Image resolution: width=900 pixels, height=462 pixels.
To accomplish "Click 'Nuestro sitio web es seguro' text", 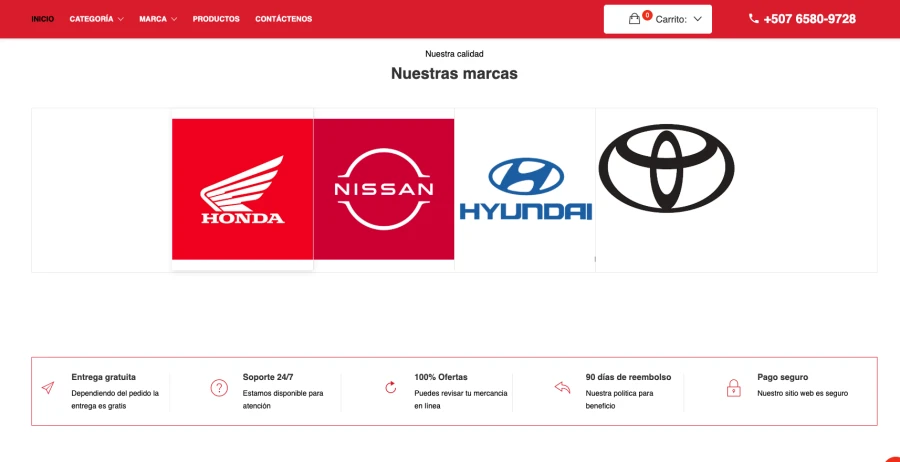I will [x=802, y=393].
